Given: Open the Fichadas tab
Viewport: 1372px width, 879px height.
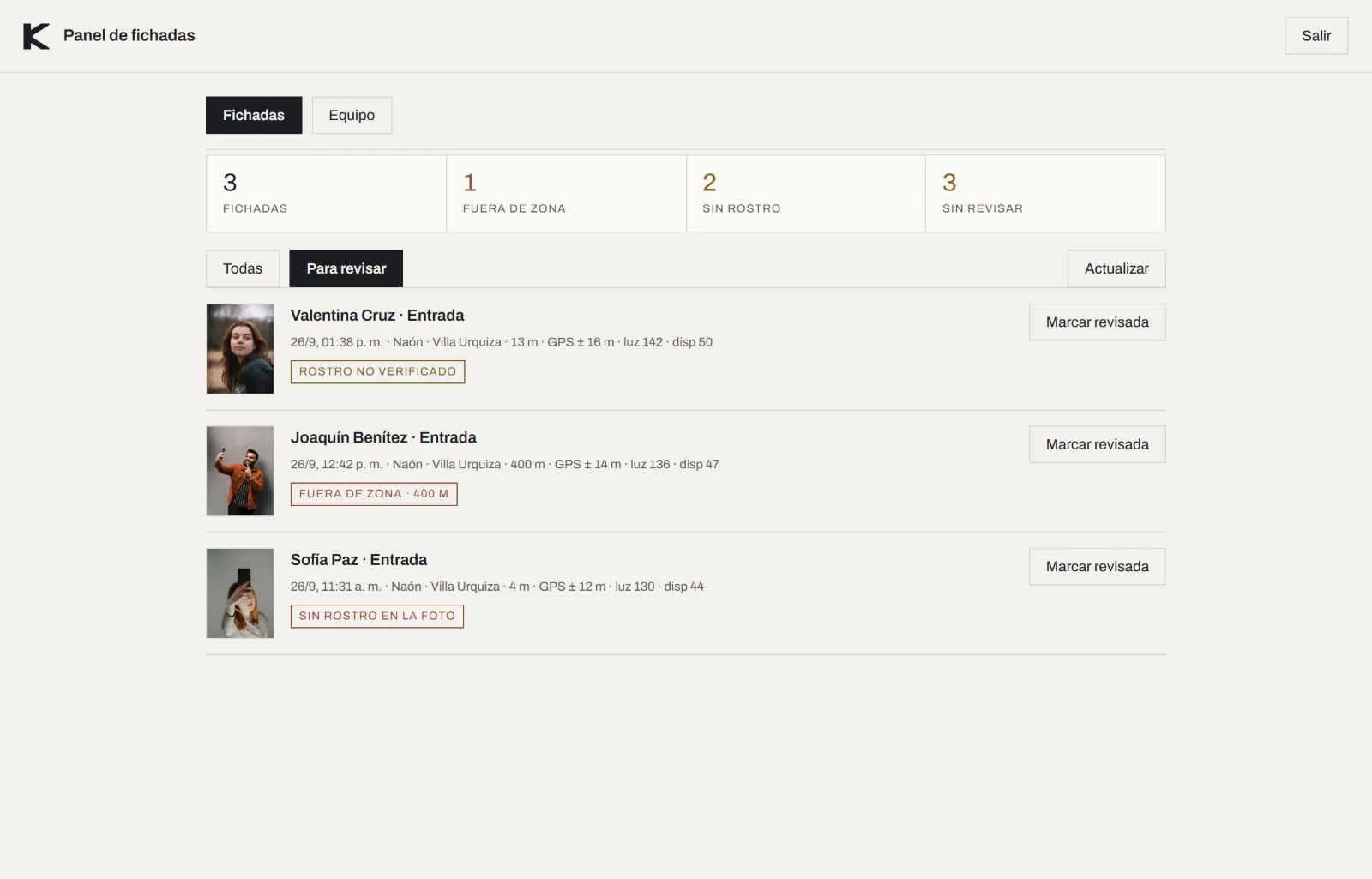Looking at the screenshot, I should pyautogui.click(x=254, y=115).
